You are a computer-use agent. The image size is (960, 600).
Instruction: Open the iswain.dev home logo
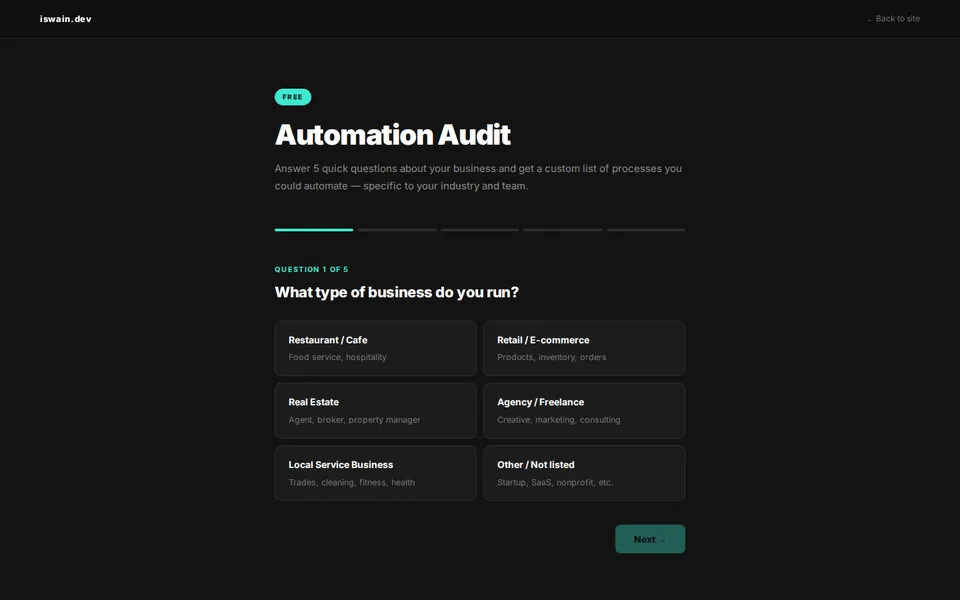click(x=66, y=19)
